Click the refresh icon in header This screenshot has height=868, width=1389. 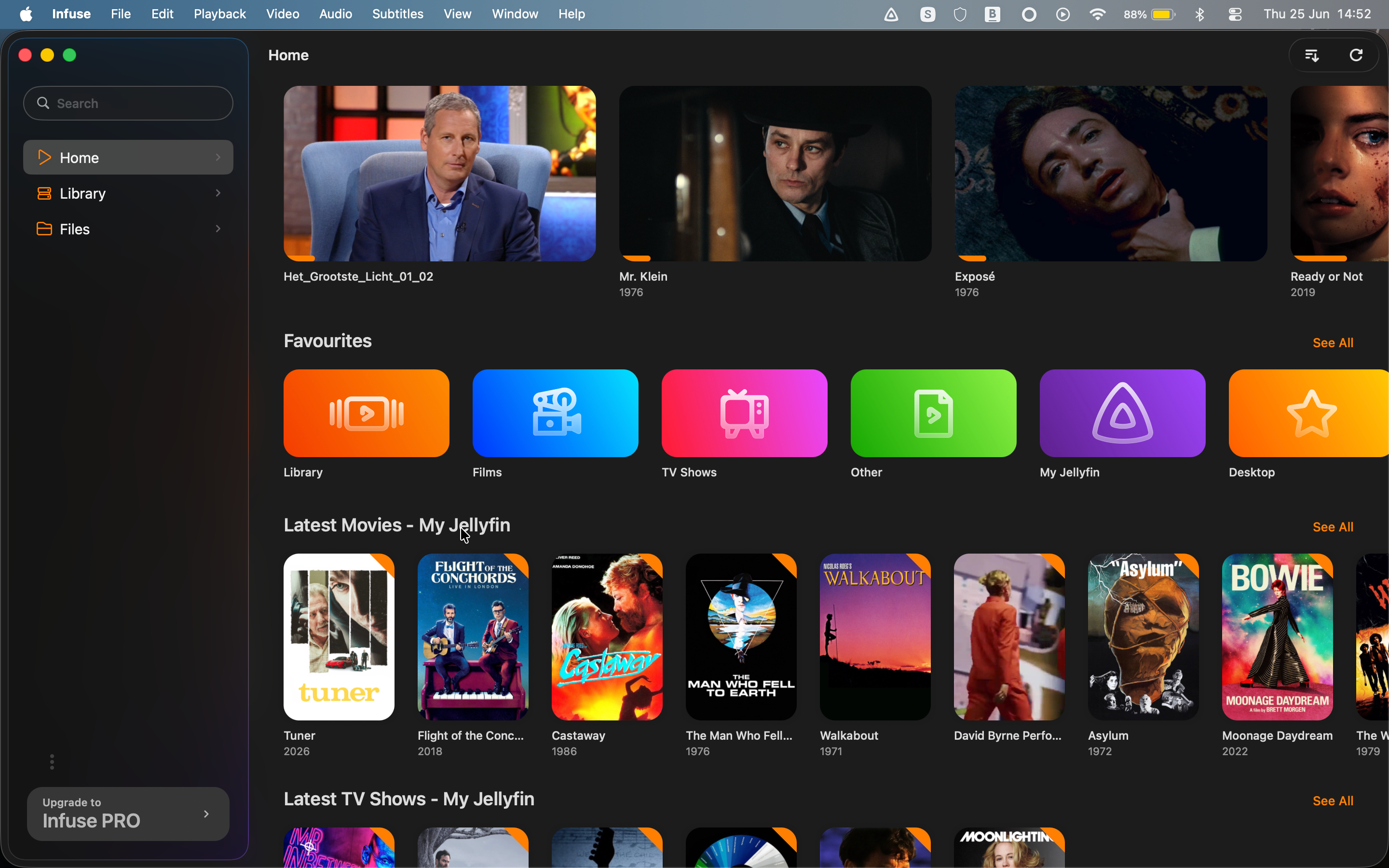coord(1356,55)
